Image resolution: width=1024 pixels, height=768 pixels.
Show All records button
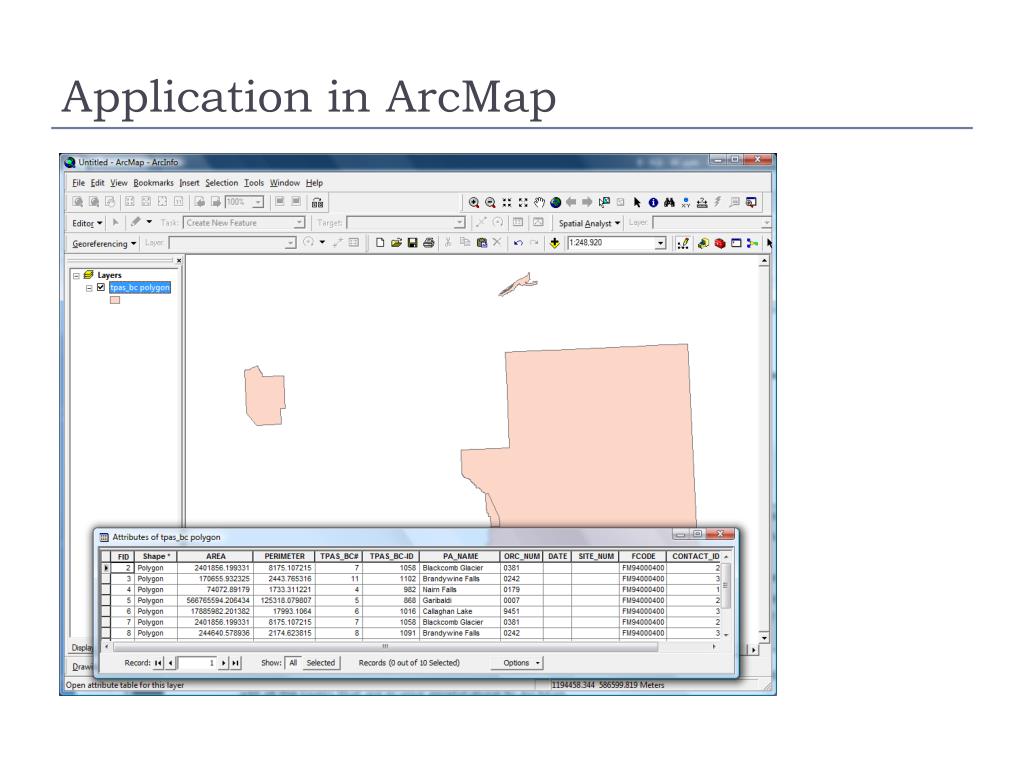click(293, 663)
